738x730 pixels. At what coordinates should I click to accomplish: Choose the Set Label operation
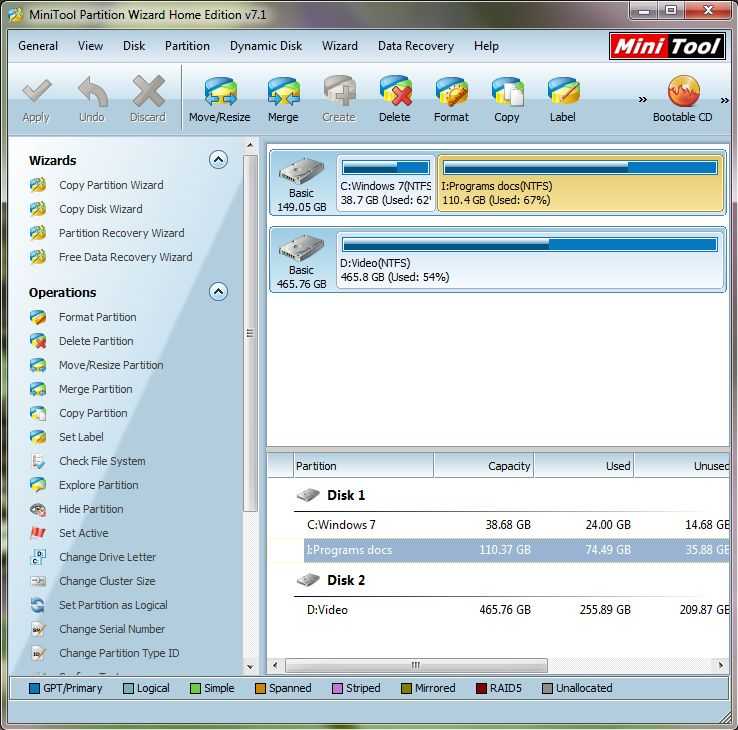pyautogui.click(x=81, y=437)
